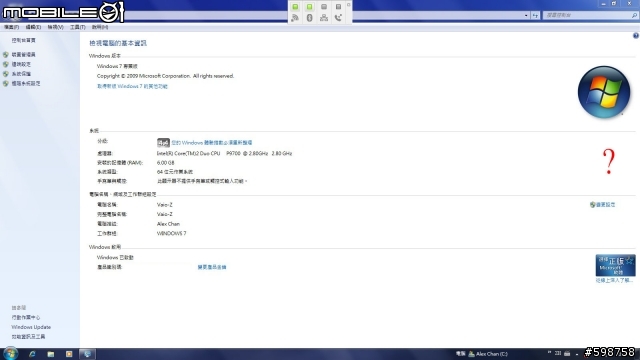Toggle gray switch above the phone icon
The height and width of the screenshot is (360, 640).
(338, 7)
